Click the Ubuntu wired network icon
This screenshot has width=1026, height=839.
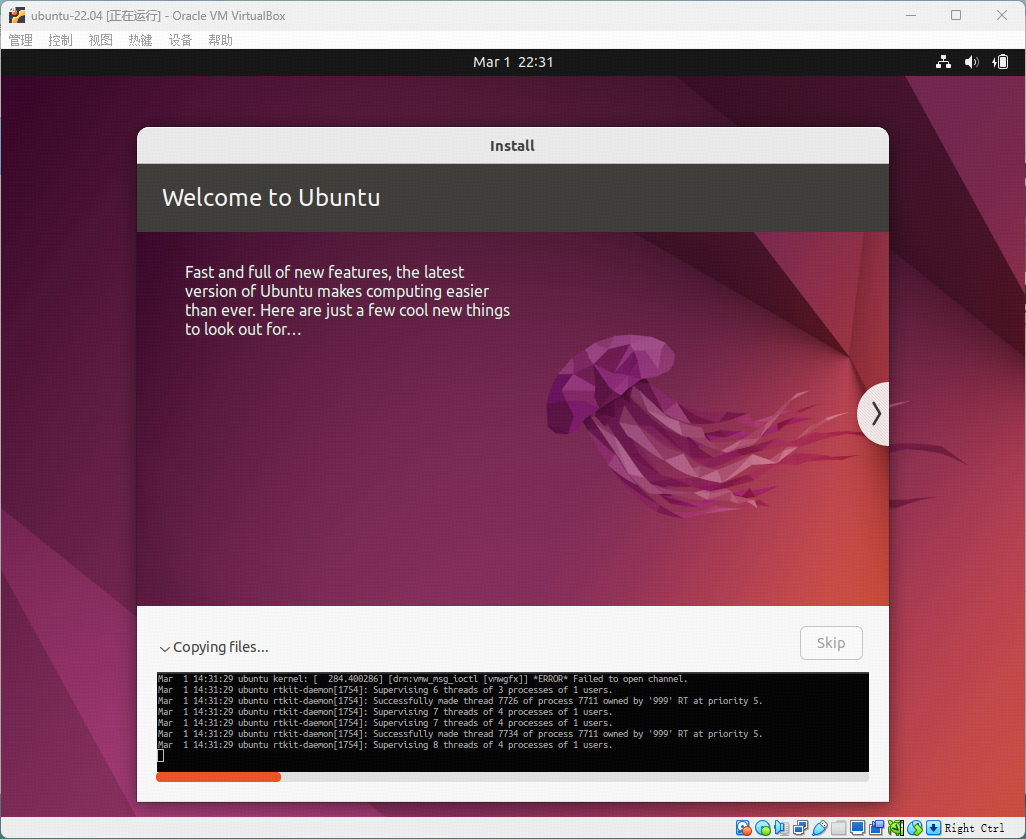click(943, 62)
